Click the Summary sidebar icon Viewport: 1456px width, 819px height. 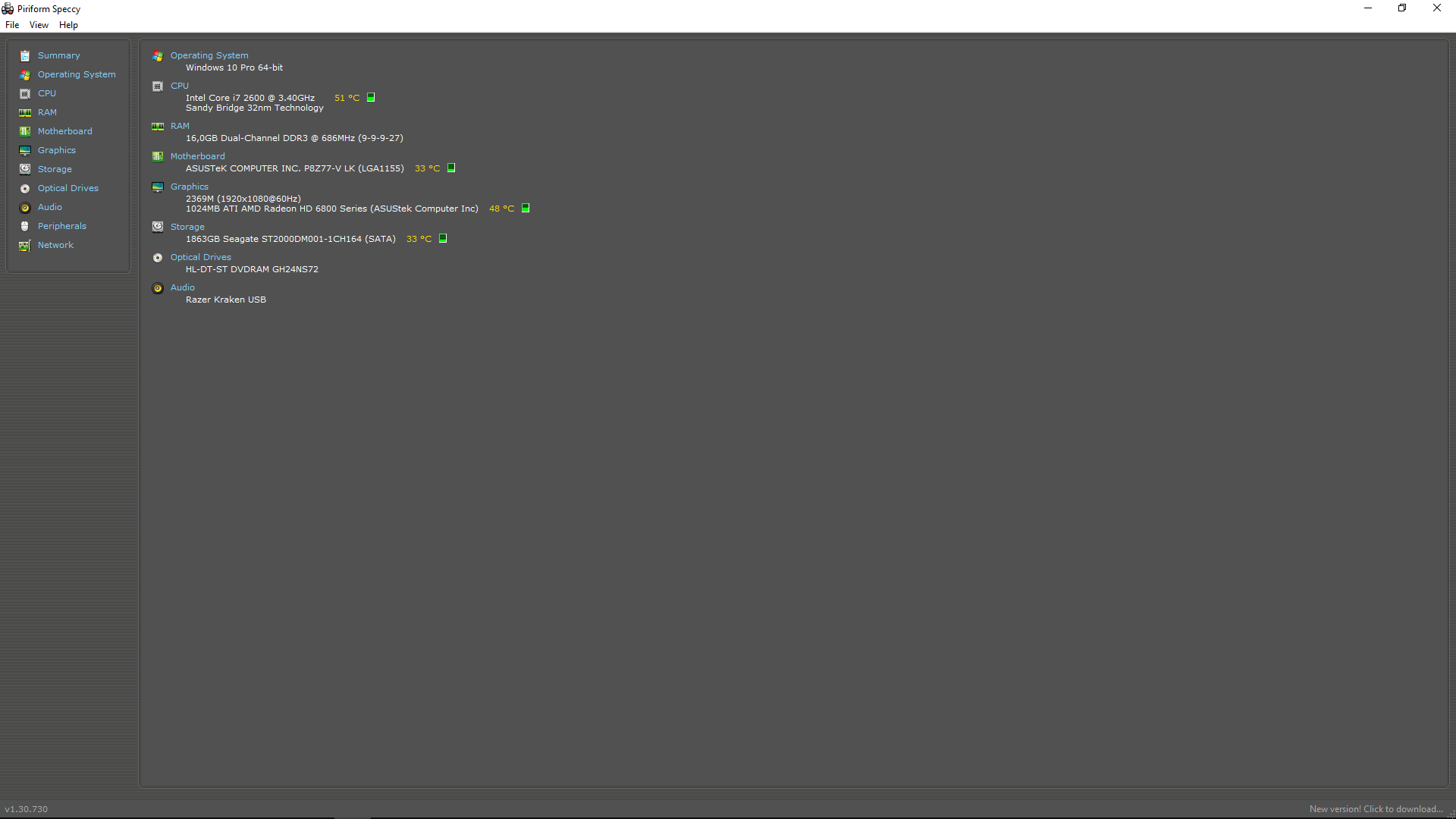pos(25,56)
